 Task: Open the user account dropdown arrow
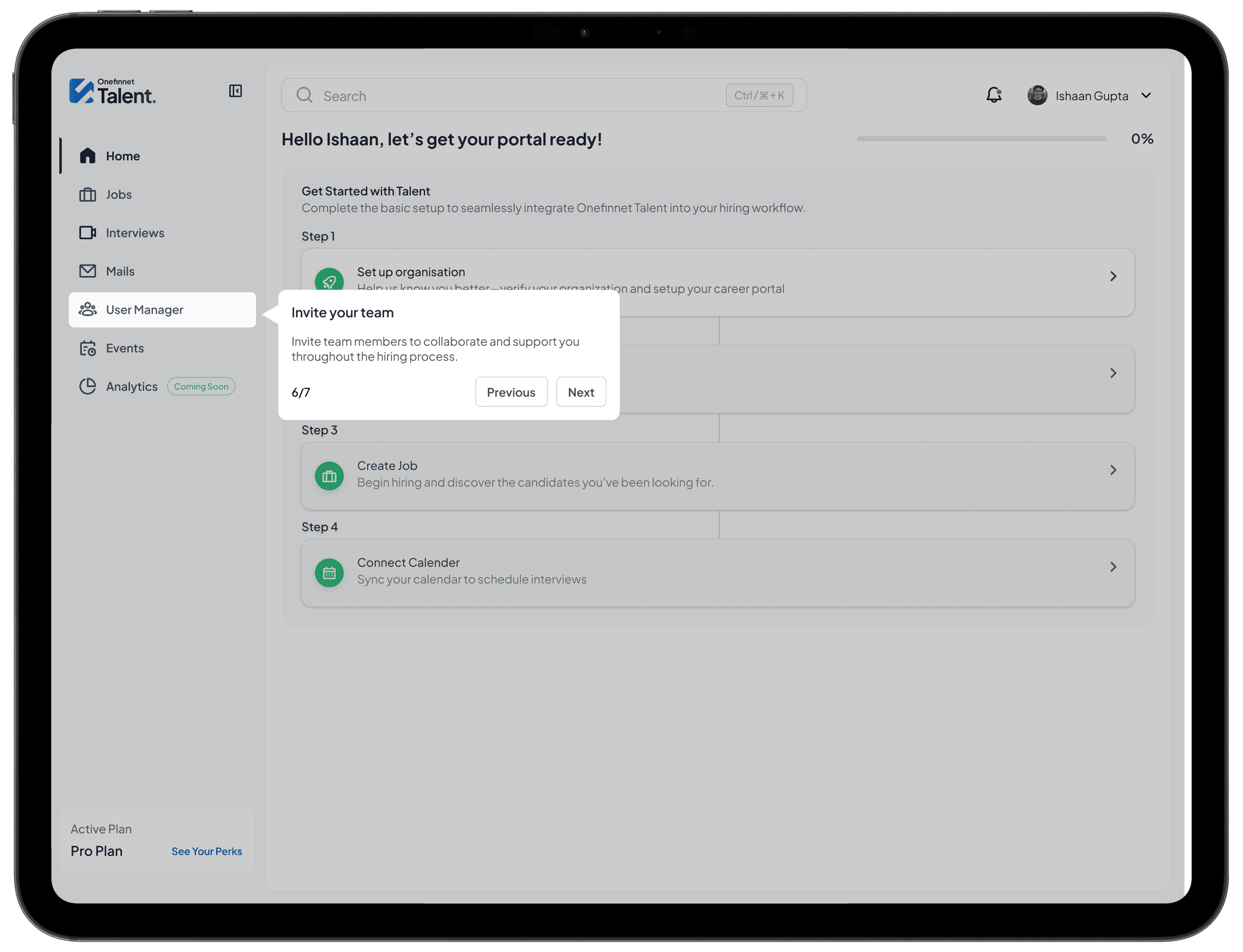[x=1146, y=95]
